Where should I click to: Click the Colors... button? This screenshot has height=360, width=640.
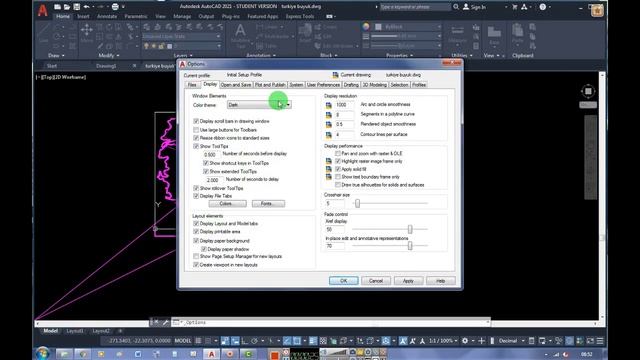pyautogui.click(x=227, y=203)
